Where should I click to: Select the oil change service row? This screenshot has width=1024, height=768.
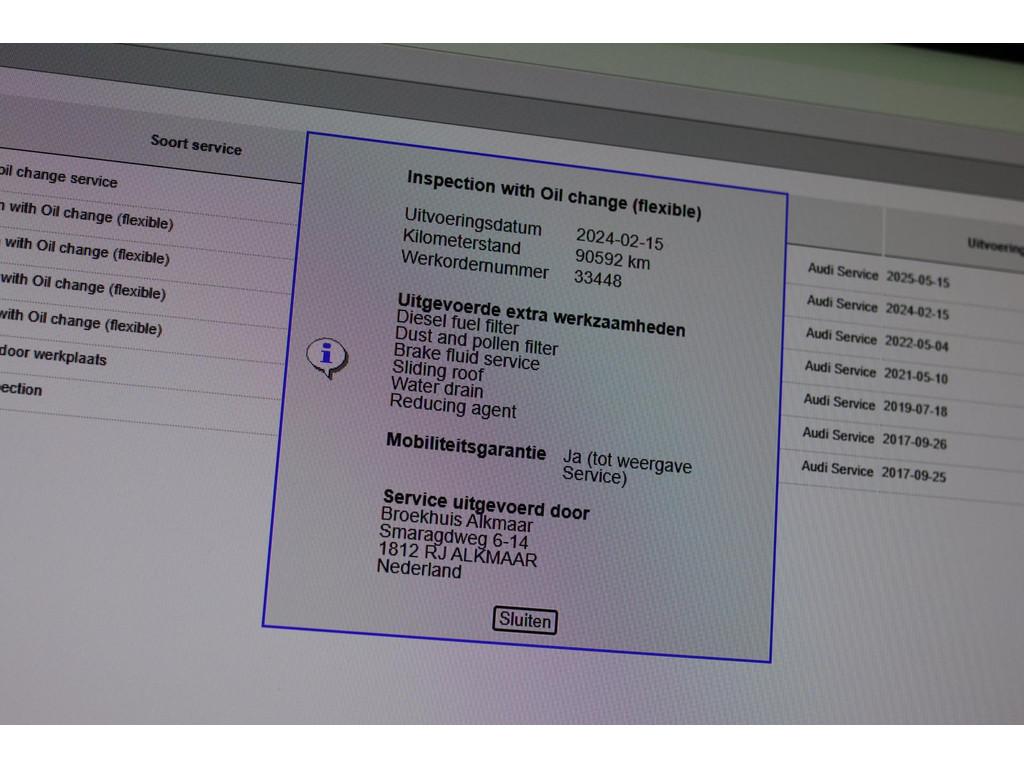click(58, 178)
